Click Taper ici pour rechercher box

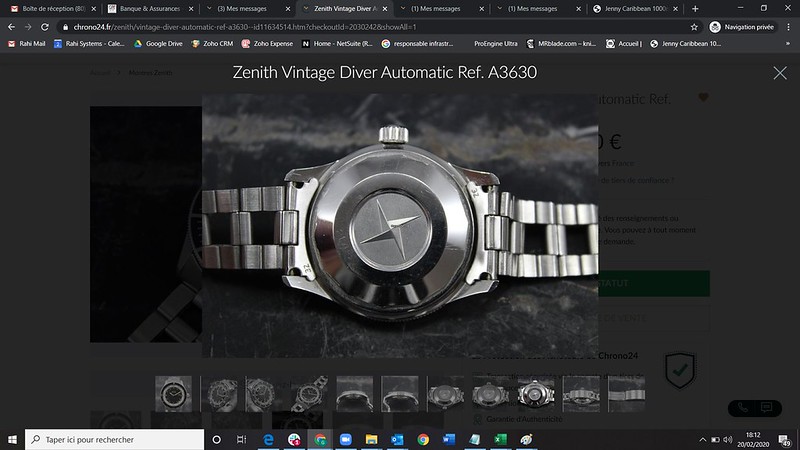pos(115,439)
